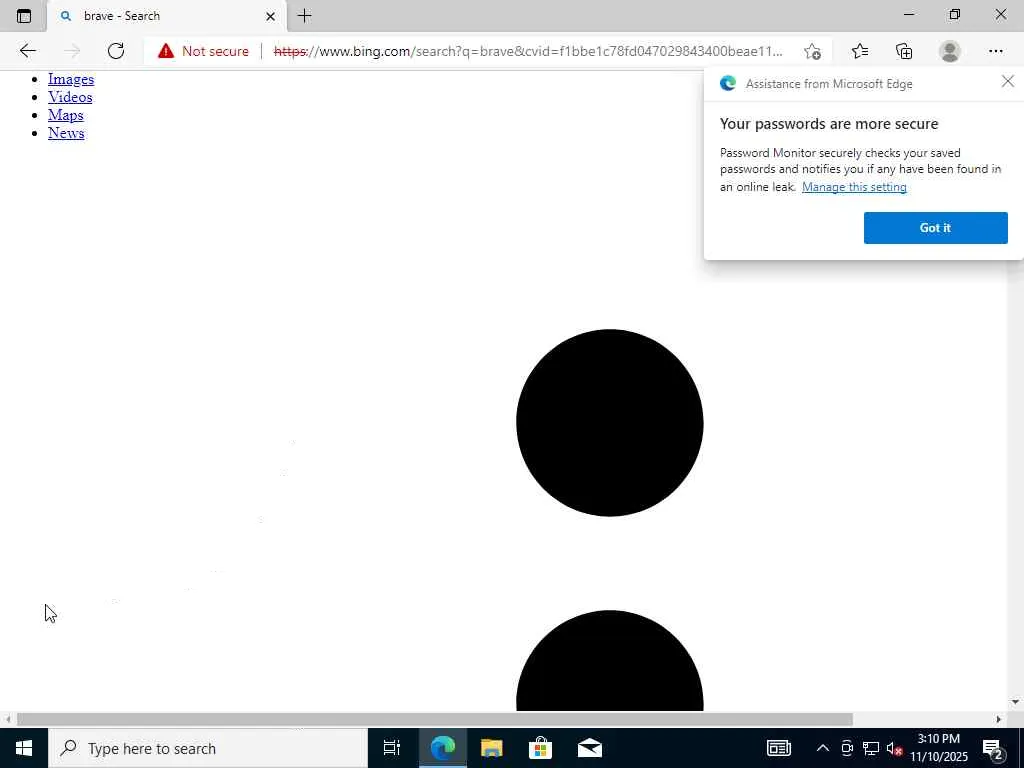
Task: Add this page to favorites star icon
Action: pos(812,51)
